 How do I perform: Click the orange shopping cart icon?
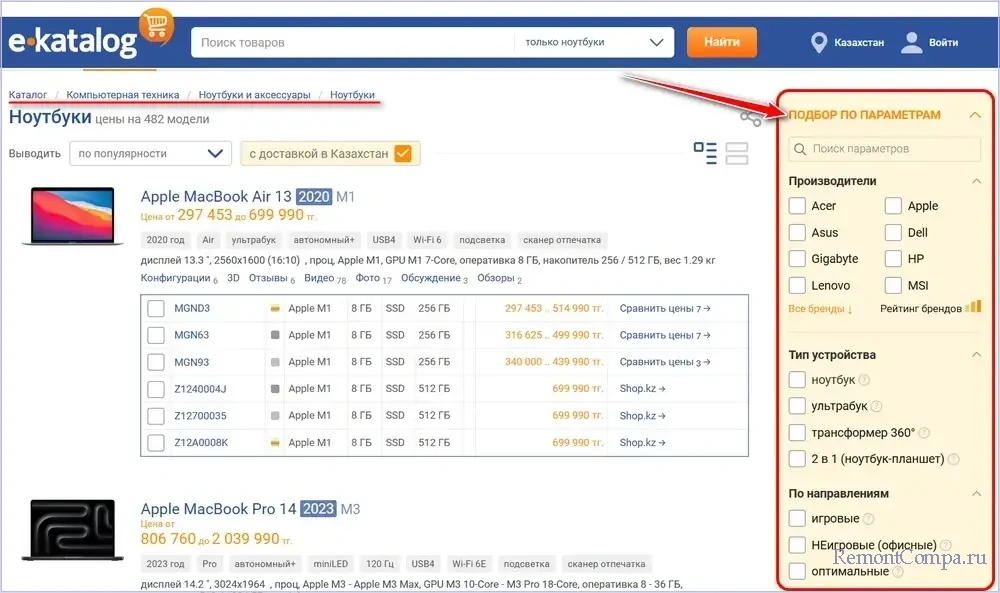pyautogui.click(x=156, y=26)
